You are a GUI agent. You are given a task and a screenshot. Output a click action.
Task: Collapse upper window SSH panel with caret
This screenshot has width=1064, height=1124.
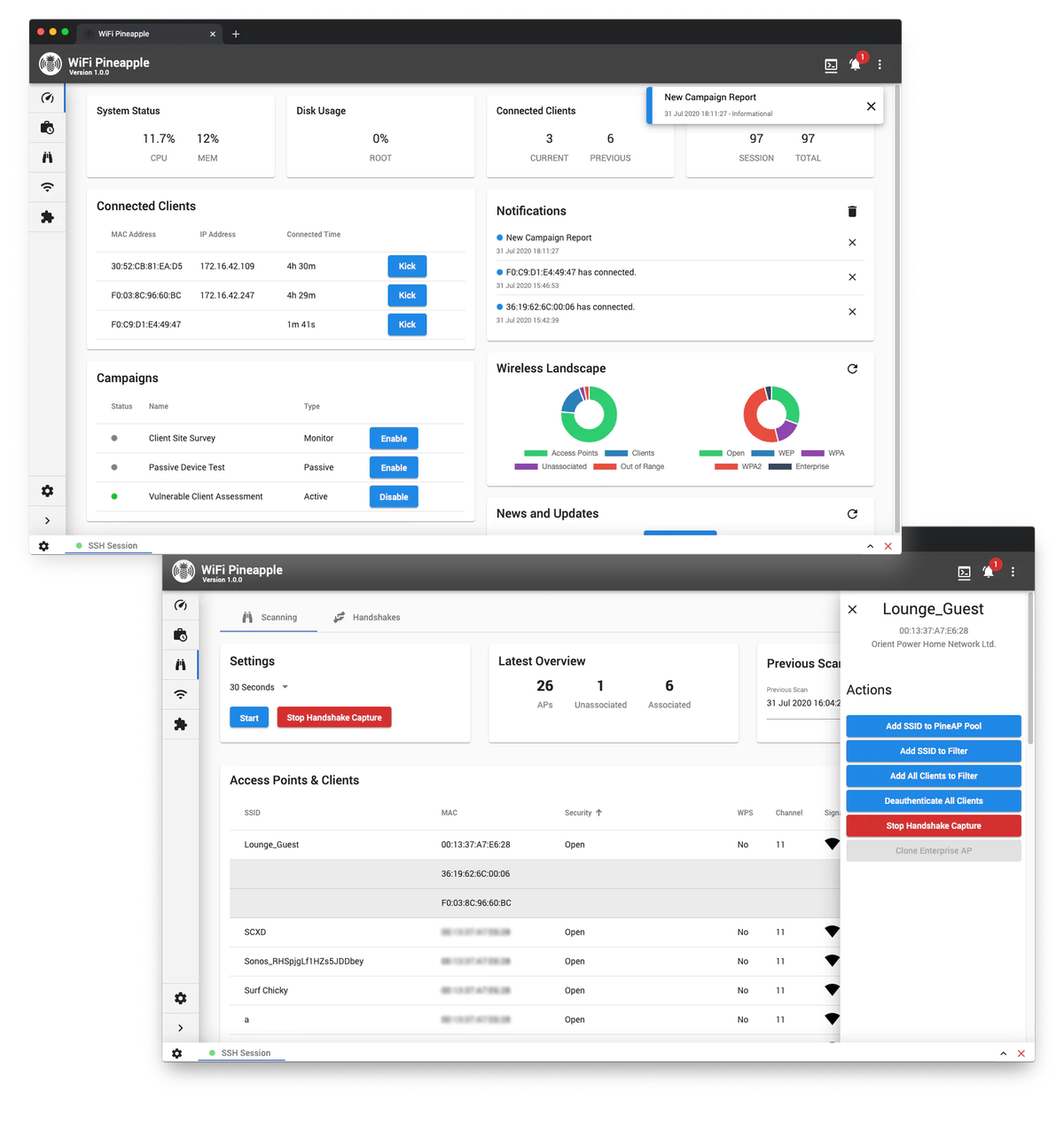point(870,546)
